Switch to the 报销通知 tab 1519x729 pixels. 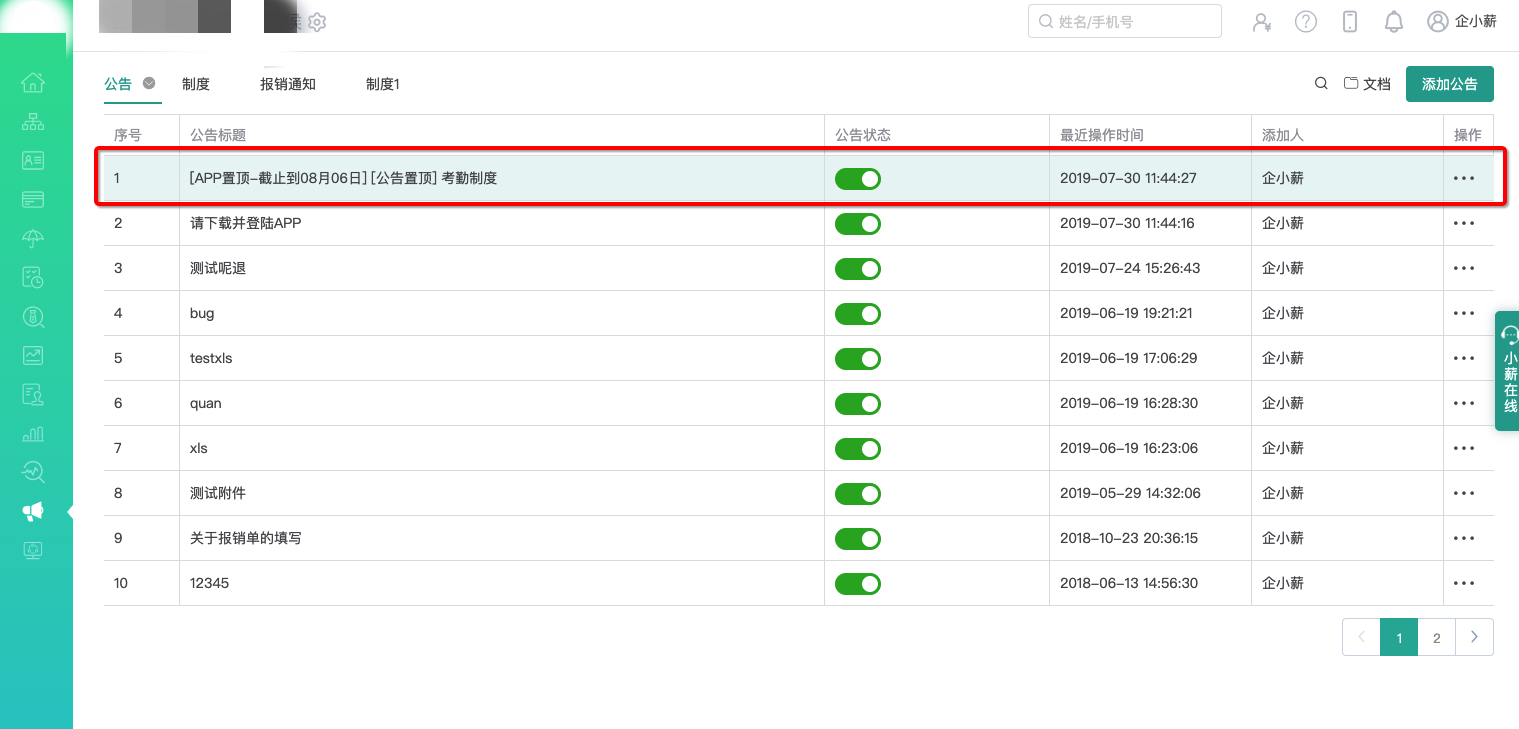[x=288, y=84]
